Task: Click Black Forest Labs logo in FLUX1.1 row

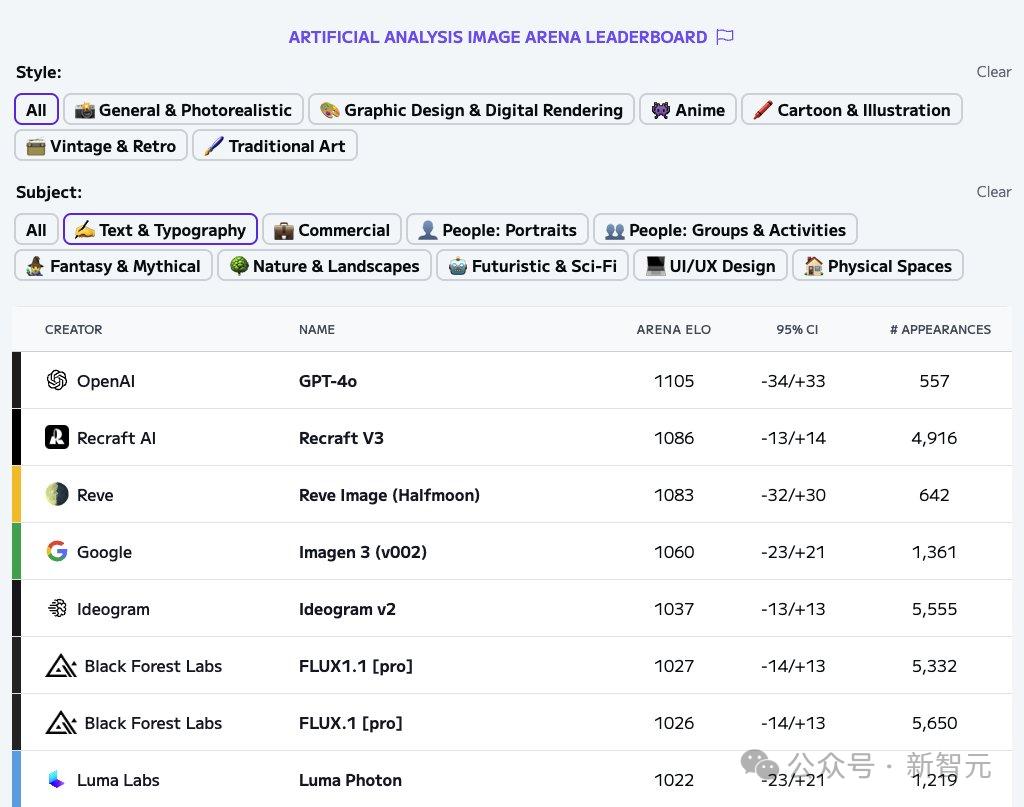Action: 61,666
